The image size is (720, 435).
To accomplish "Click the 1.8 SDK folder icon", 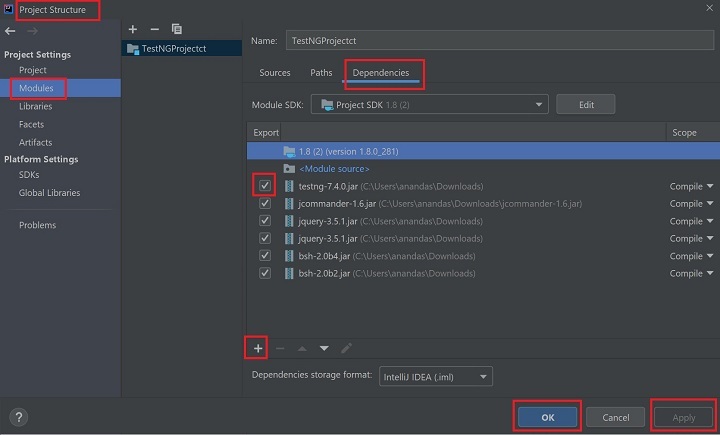I will [289, 151].
